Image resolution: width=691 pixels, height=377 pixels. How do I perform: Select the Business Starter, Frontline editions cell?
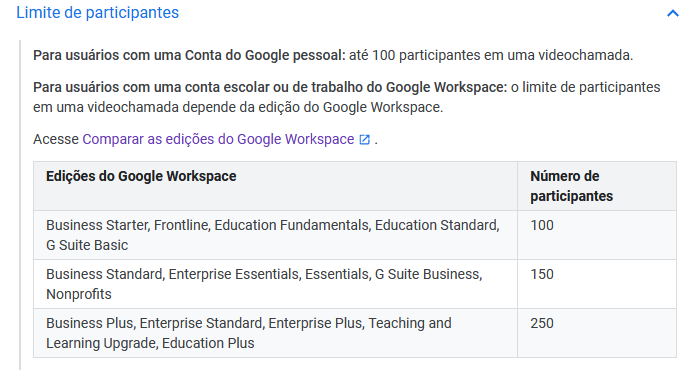[x=275, y=235]
